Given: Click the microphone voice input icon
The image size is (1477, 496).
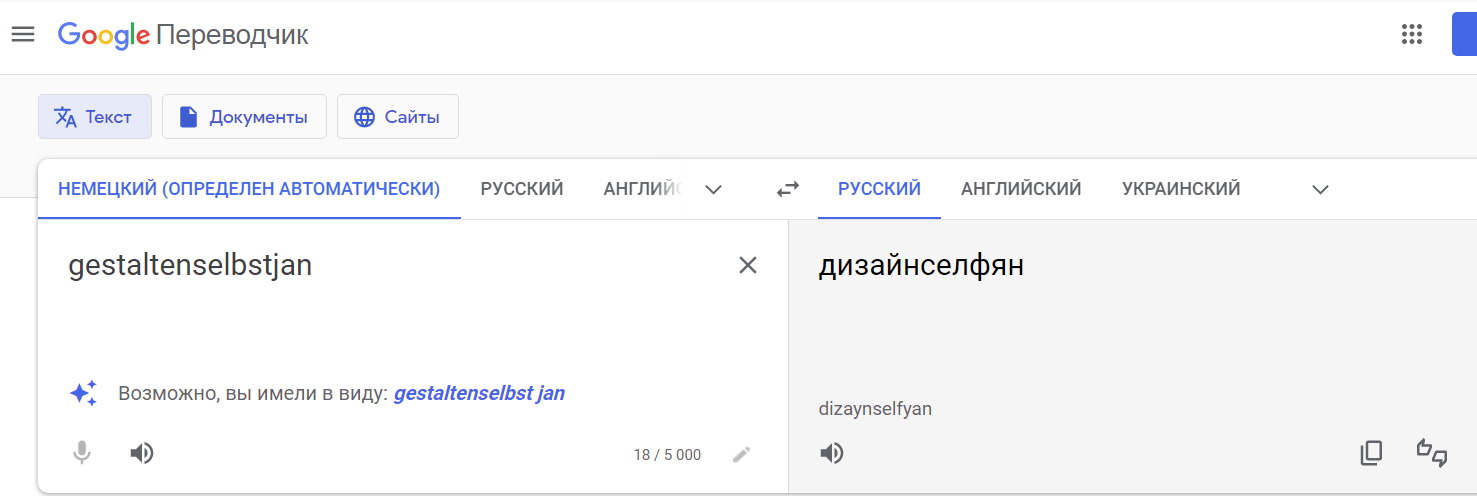Looking at the screenshot, I should coord(82,454).
